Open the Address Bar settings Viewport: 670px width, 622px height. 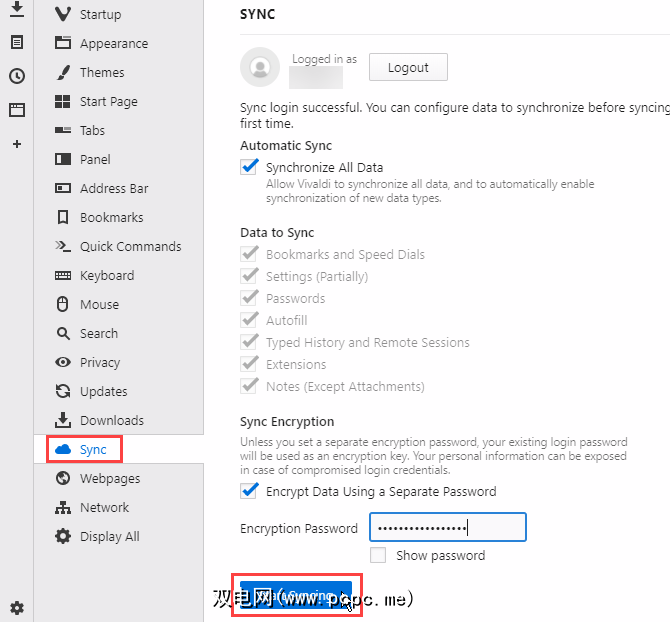point(114,189)
